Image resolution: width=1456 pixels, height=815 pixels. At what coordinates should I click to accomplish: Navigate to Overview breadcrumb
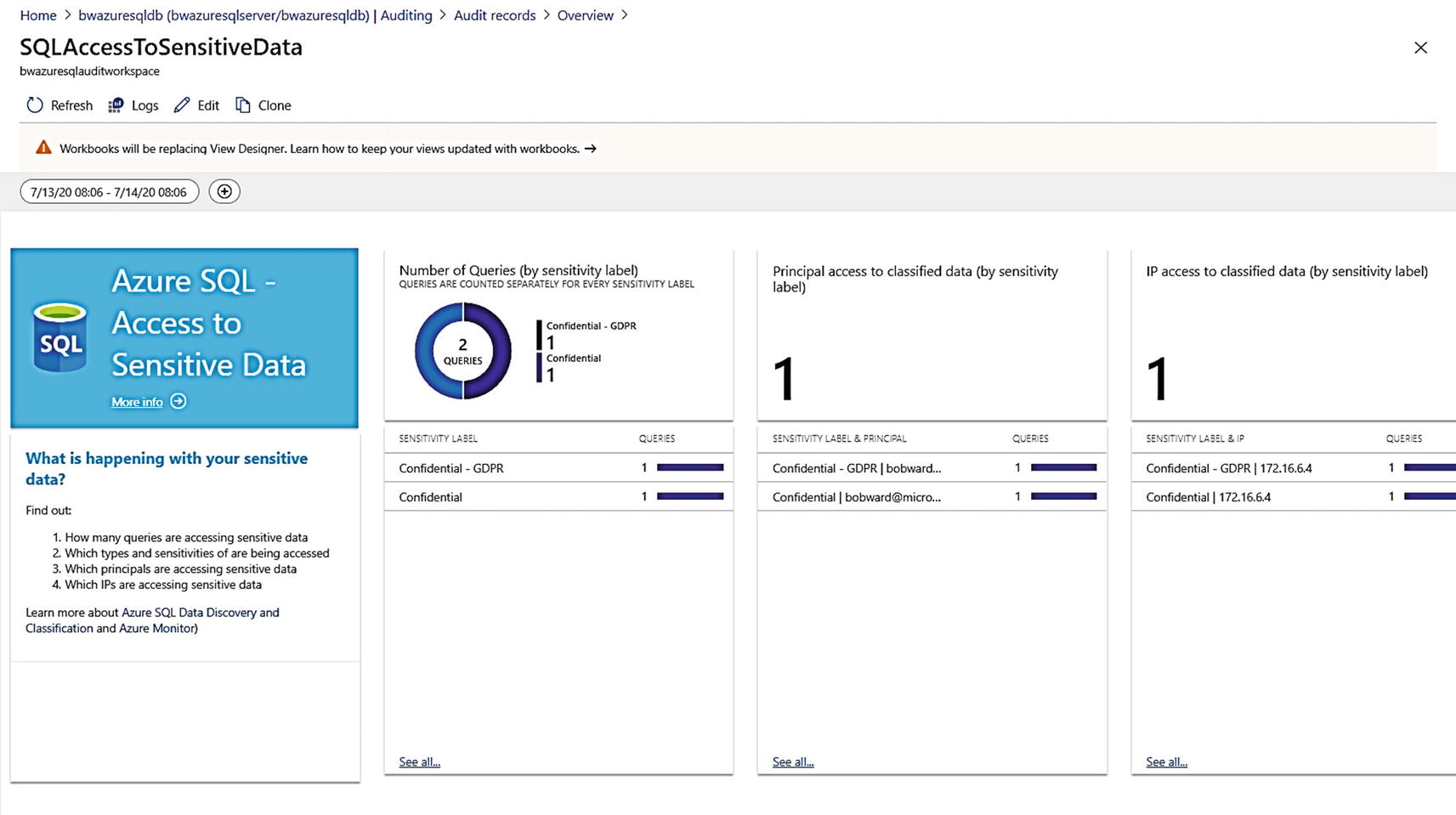pyautogui.click(x=586, y=15)
